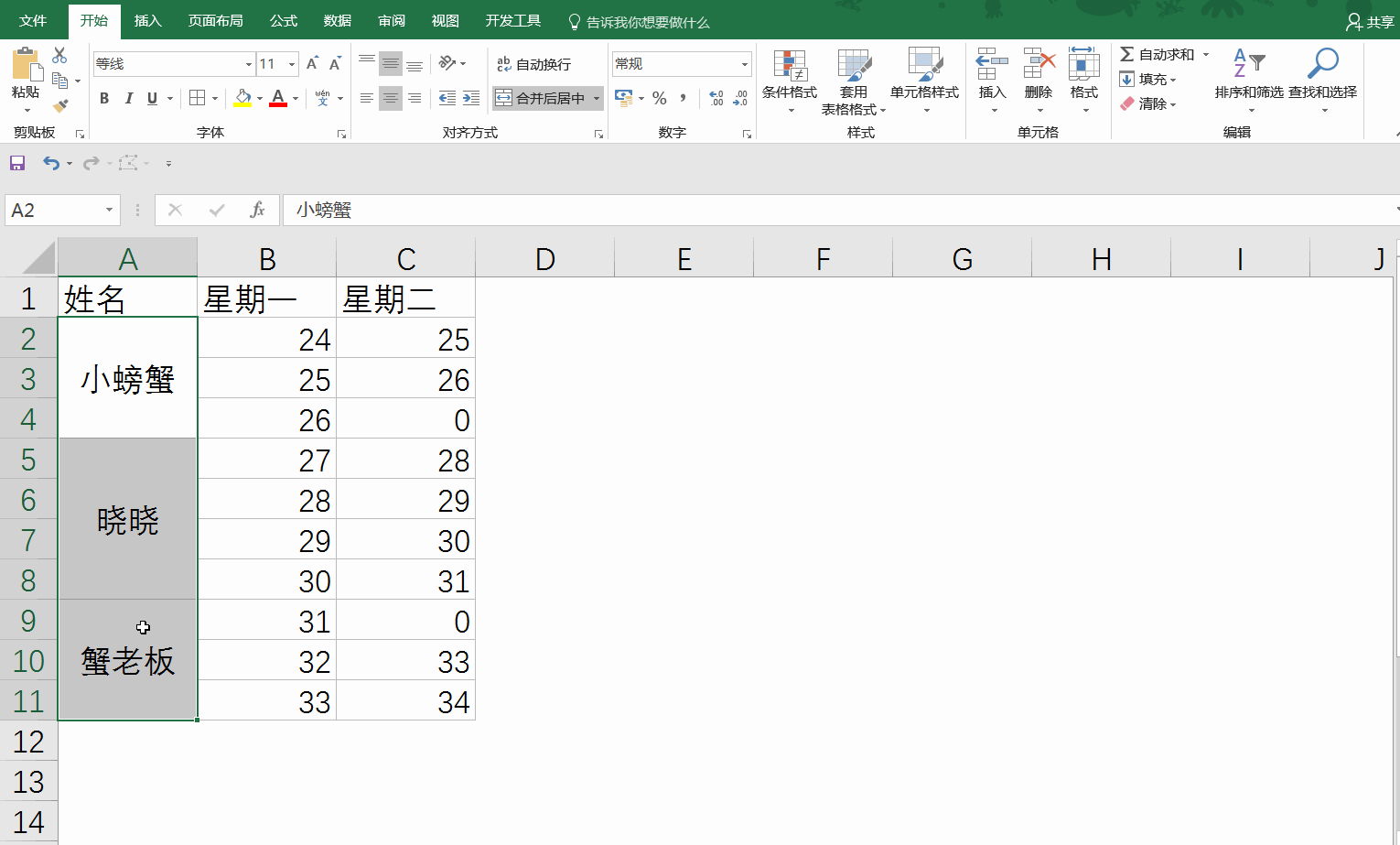Click 自动求和 AutoSum button
The image size is (1400, 845).
(x=1158, y=54)
